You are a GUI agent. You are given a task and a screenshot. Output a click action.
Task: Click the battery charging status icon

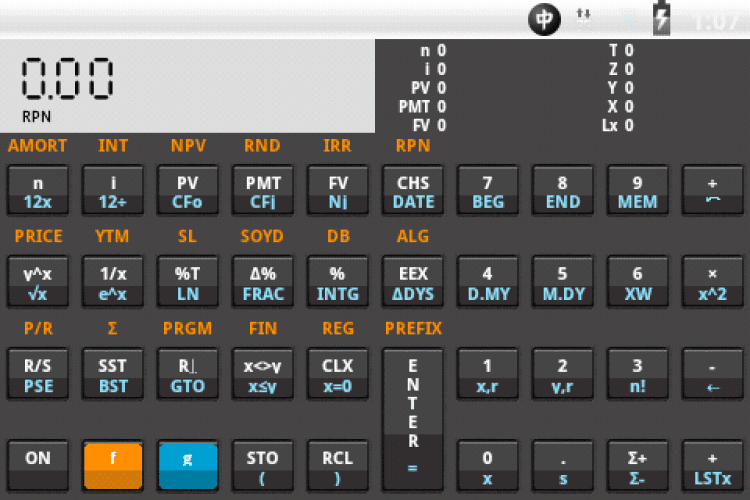point(662,18)
